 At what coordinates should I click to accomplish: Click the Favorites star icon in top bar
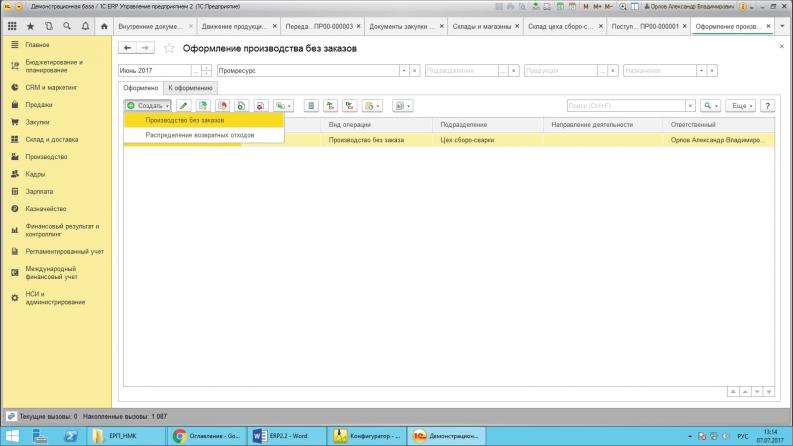[30, 25]
